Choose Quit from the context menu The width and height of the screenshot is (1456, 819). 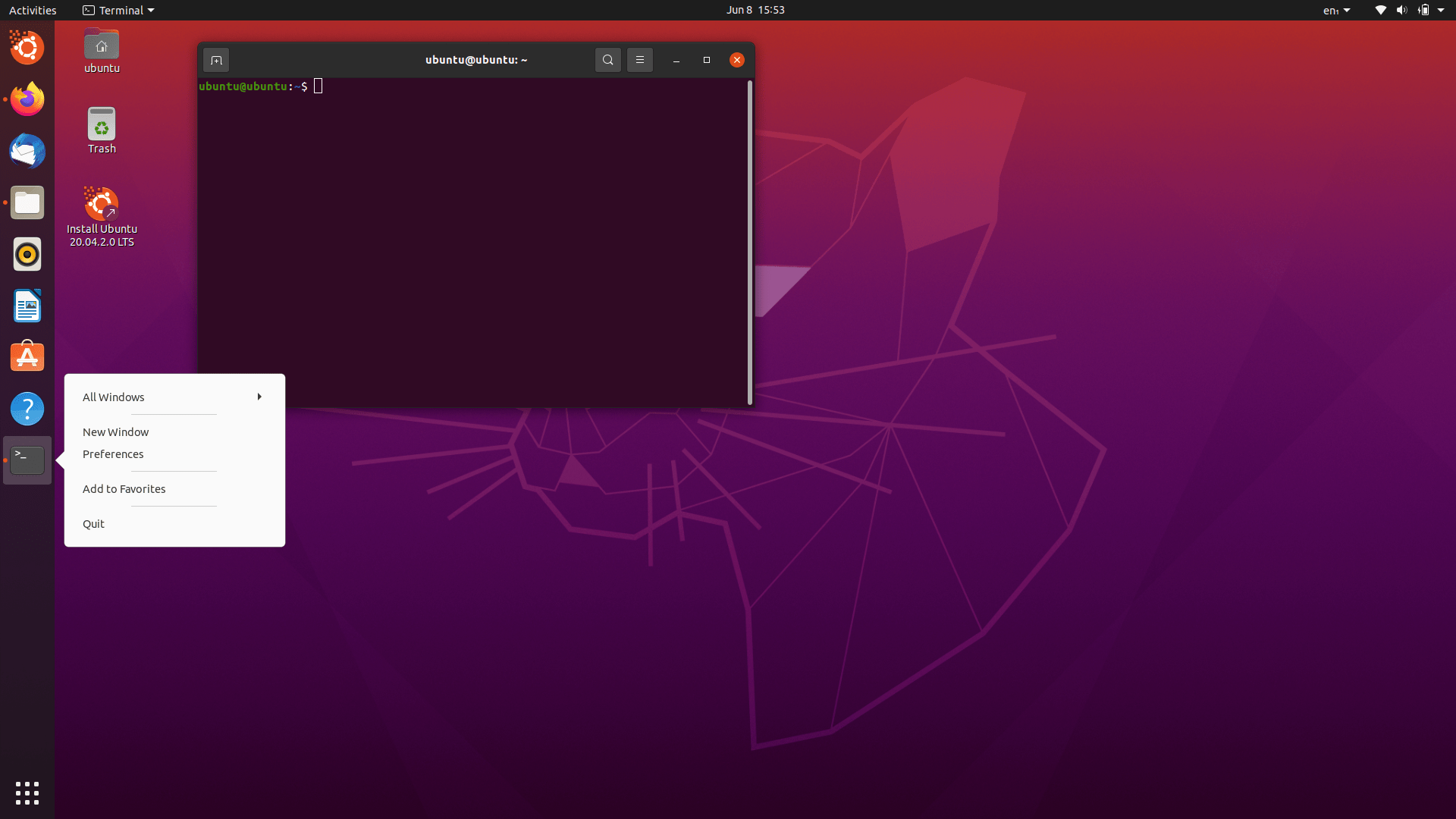pos(174,524)
